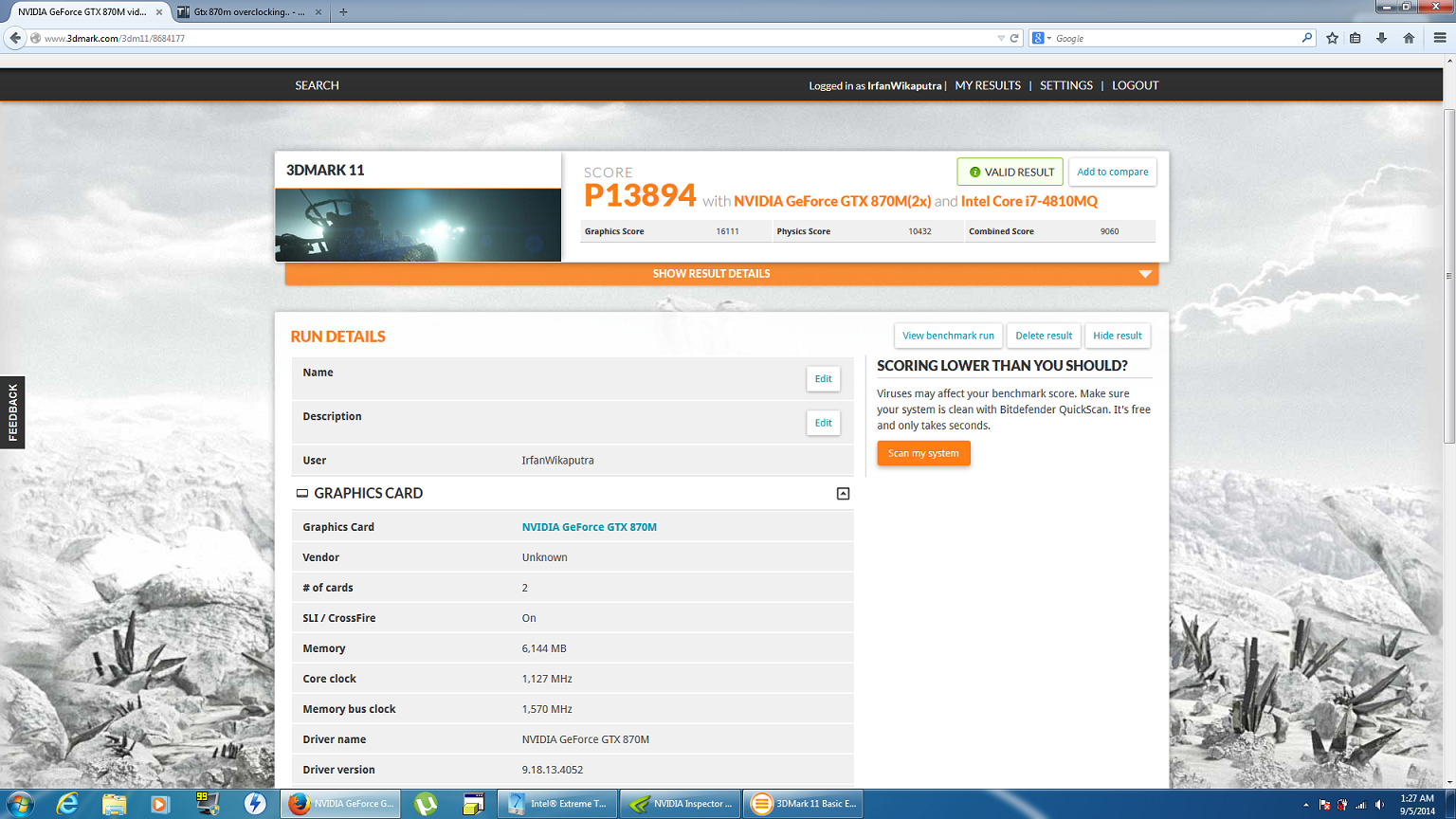Open the NVIDIA GeForce GTX 870M graphics card link

tap(589, 527)
